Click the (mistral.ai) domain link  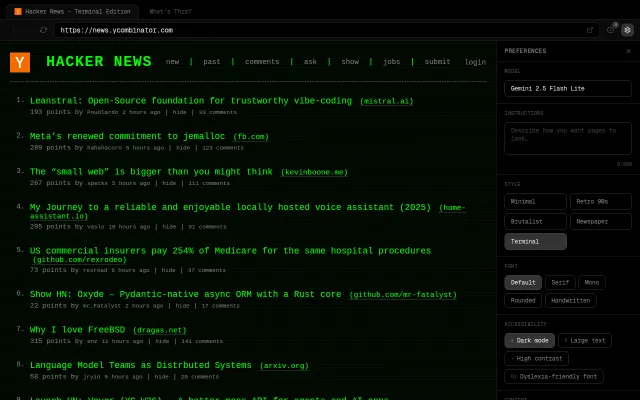387,101
